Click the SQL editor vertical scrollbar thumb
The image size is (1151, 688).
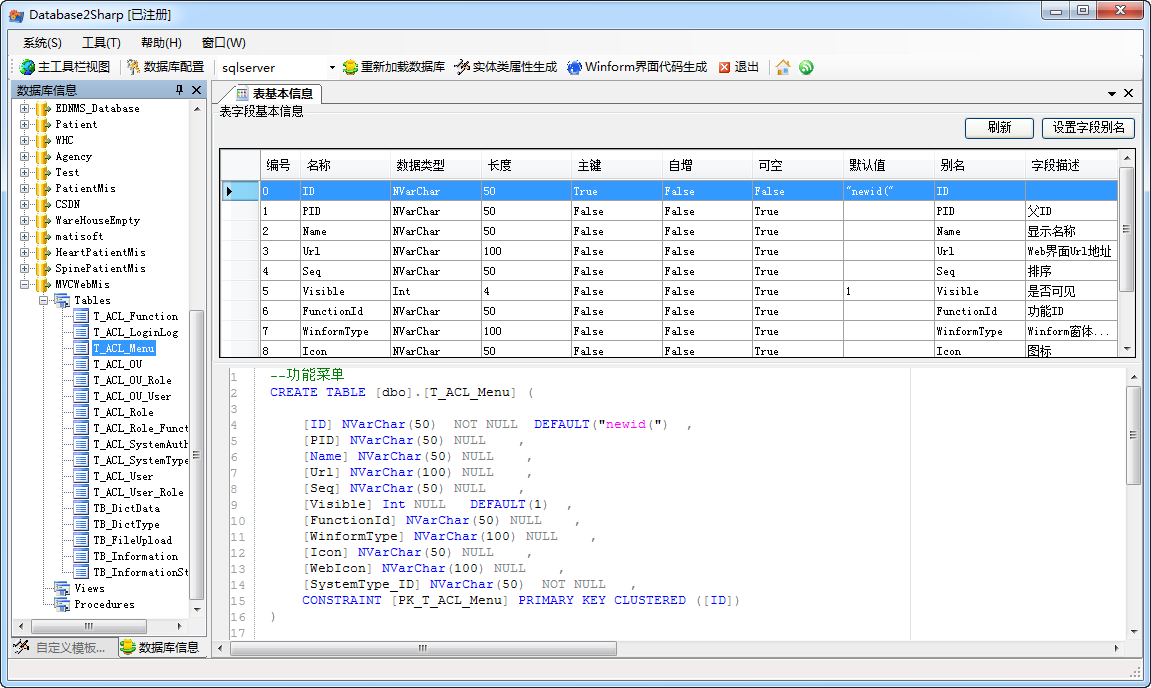click(x=1134, y=435)
